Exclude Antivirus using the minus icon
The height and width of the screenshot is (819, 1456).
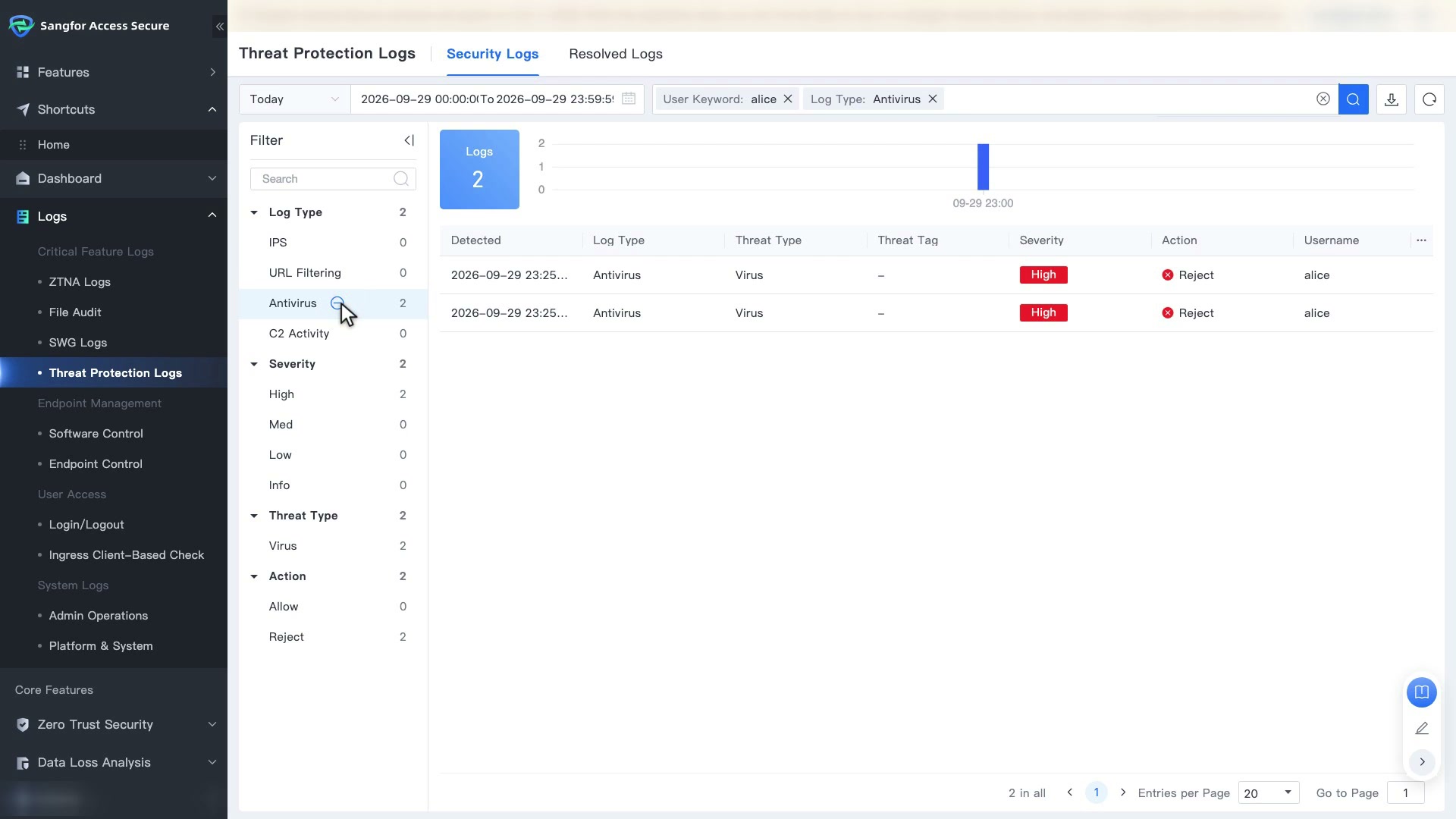(337, 303)
